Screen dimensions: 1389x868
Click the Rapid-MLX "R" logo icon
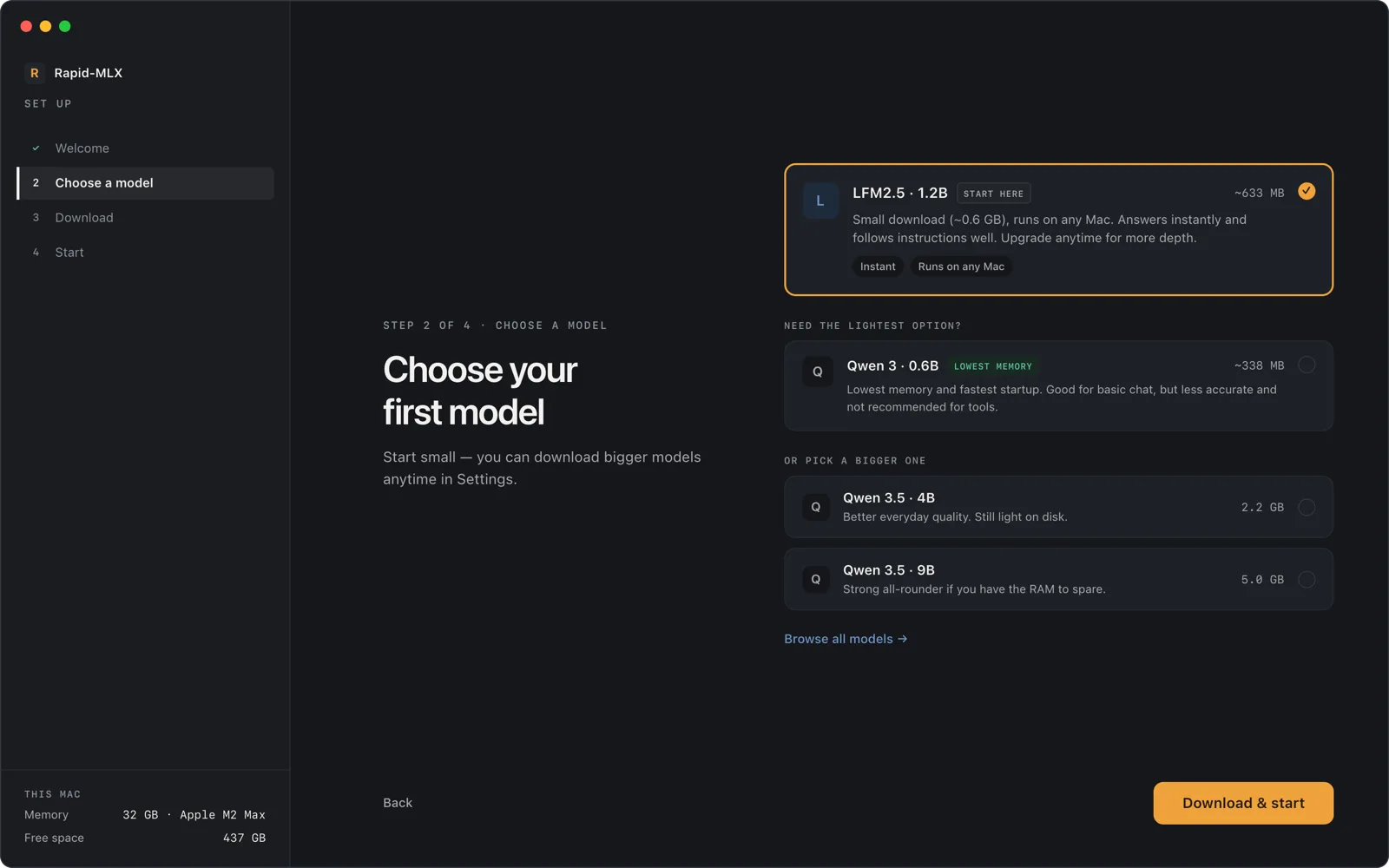click(35, 73)
